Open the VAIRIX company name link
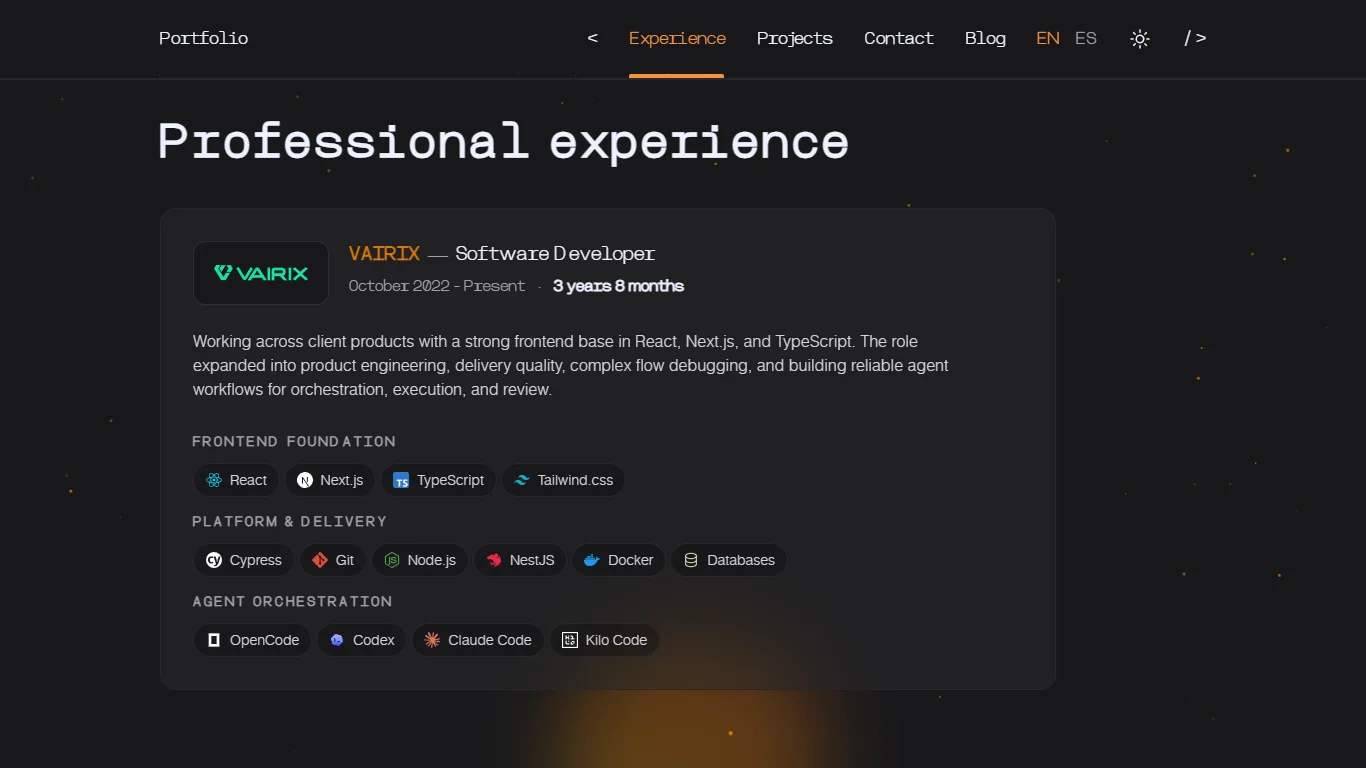1366x768 pixels. 384,254
